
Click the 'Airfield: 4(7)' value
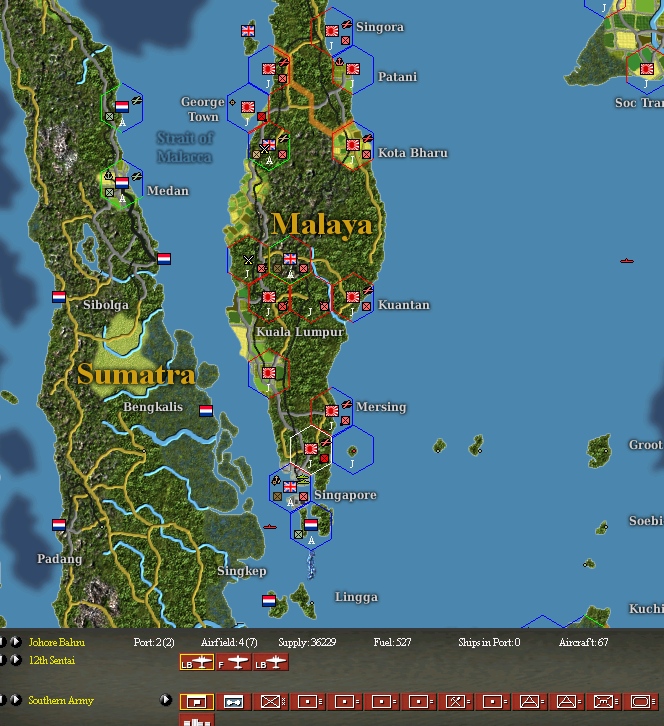pyautogui.click(x=229, y=642)
